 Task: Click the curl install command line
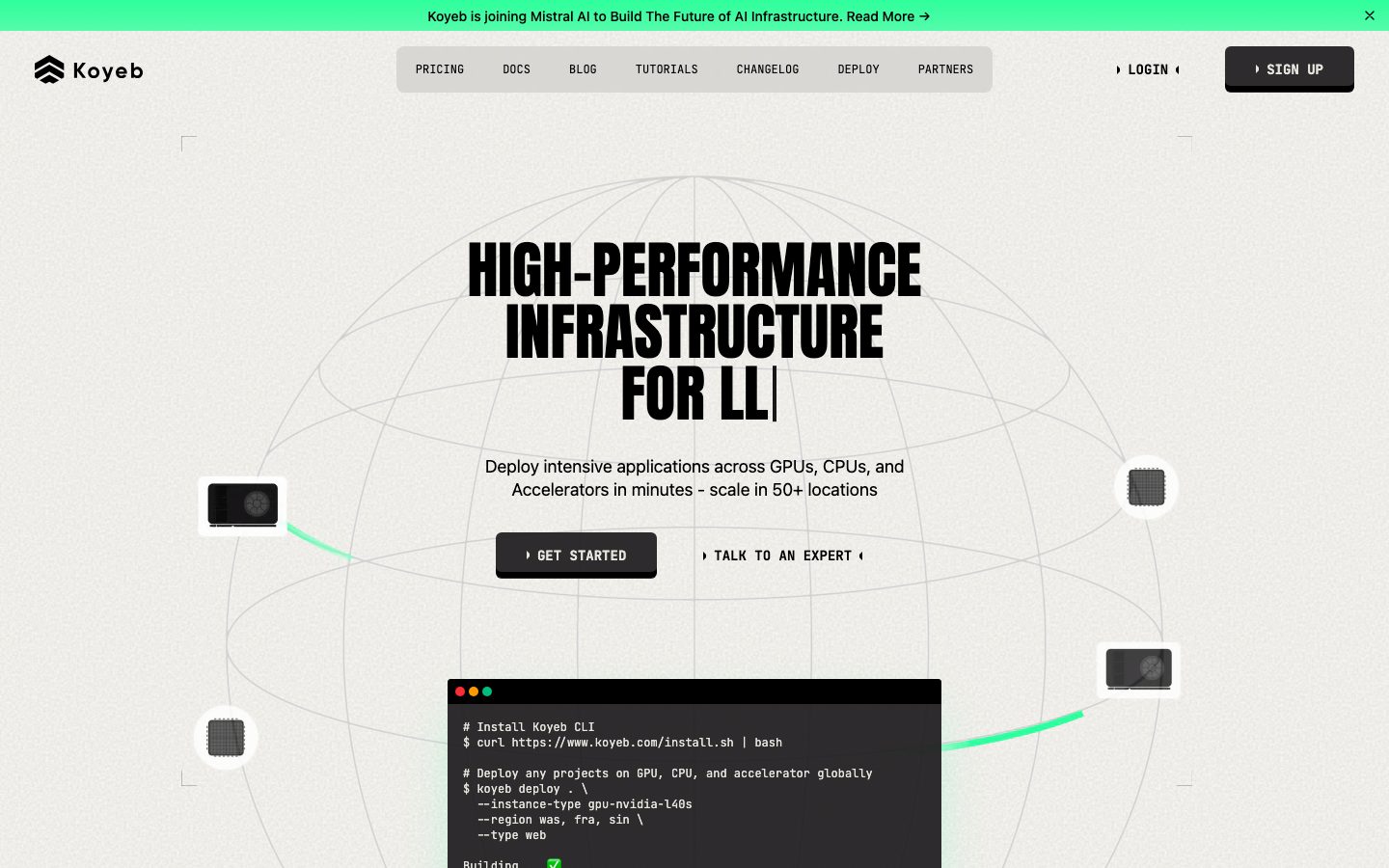pos(622,743)
